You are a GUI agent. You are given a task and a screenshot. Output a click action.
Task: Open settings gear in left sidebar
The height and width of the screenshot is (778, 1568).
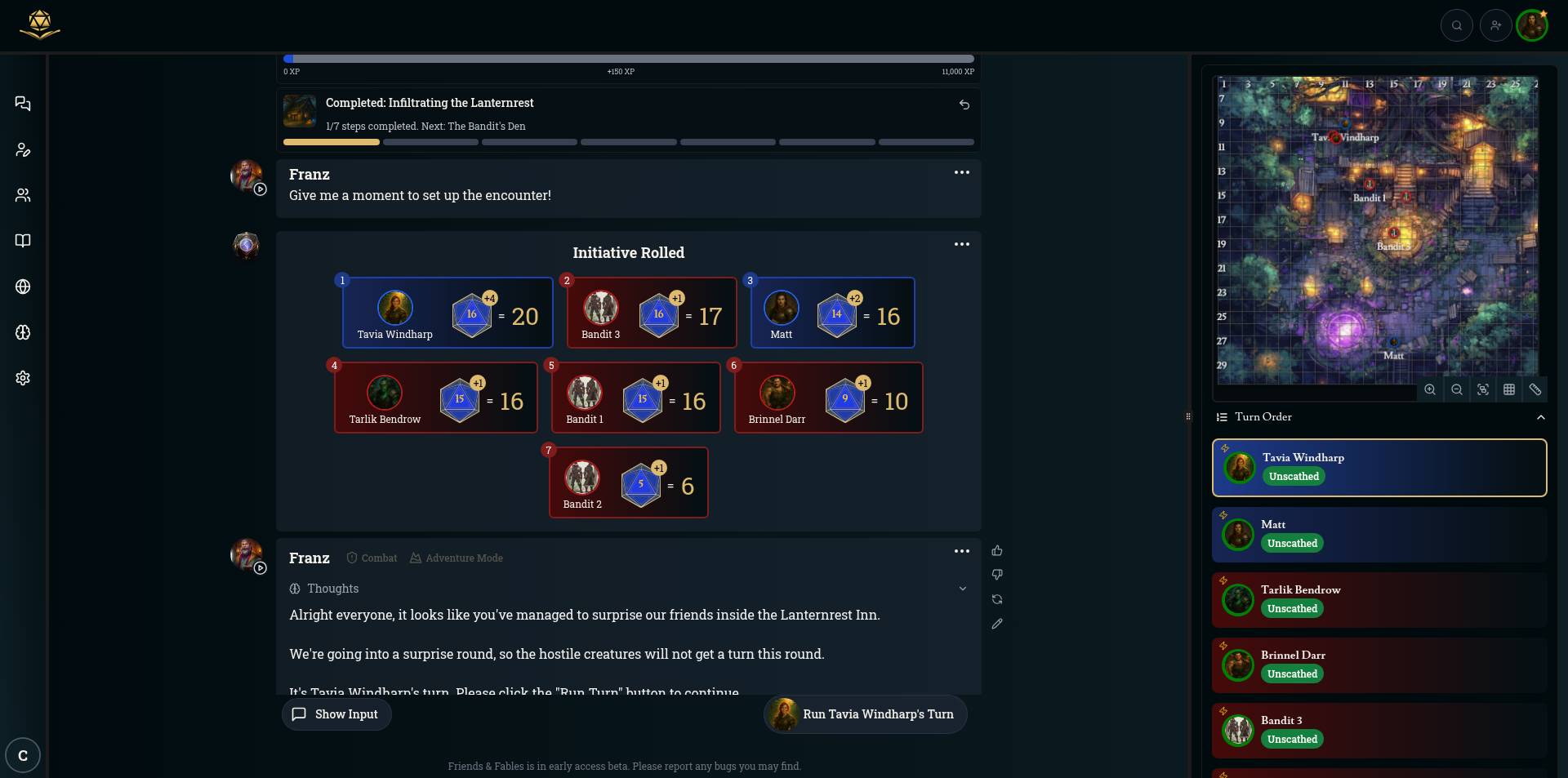coord(23,378)
